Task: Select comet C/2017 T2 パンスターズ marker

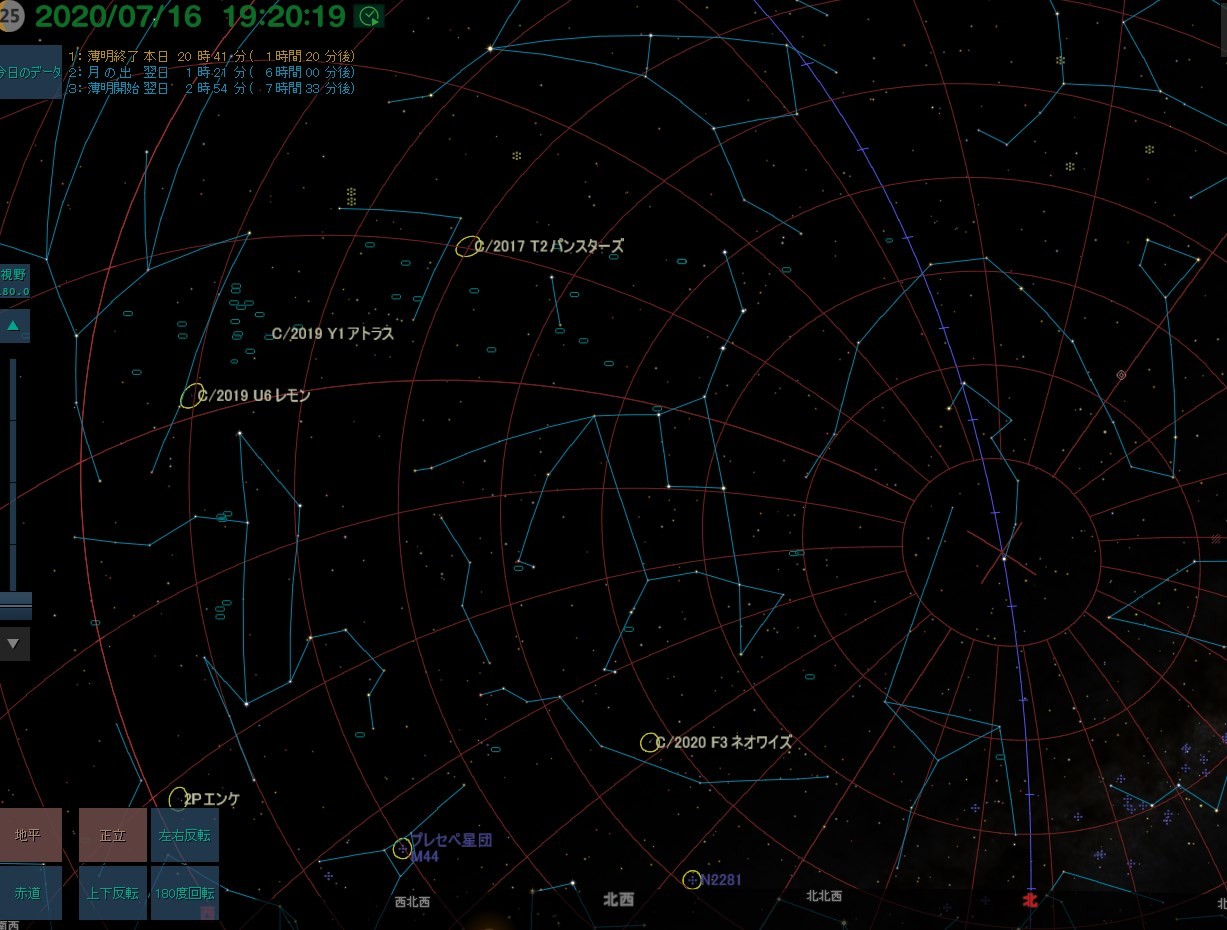Action: click(467, 247)
